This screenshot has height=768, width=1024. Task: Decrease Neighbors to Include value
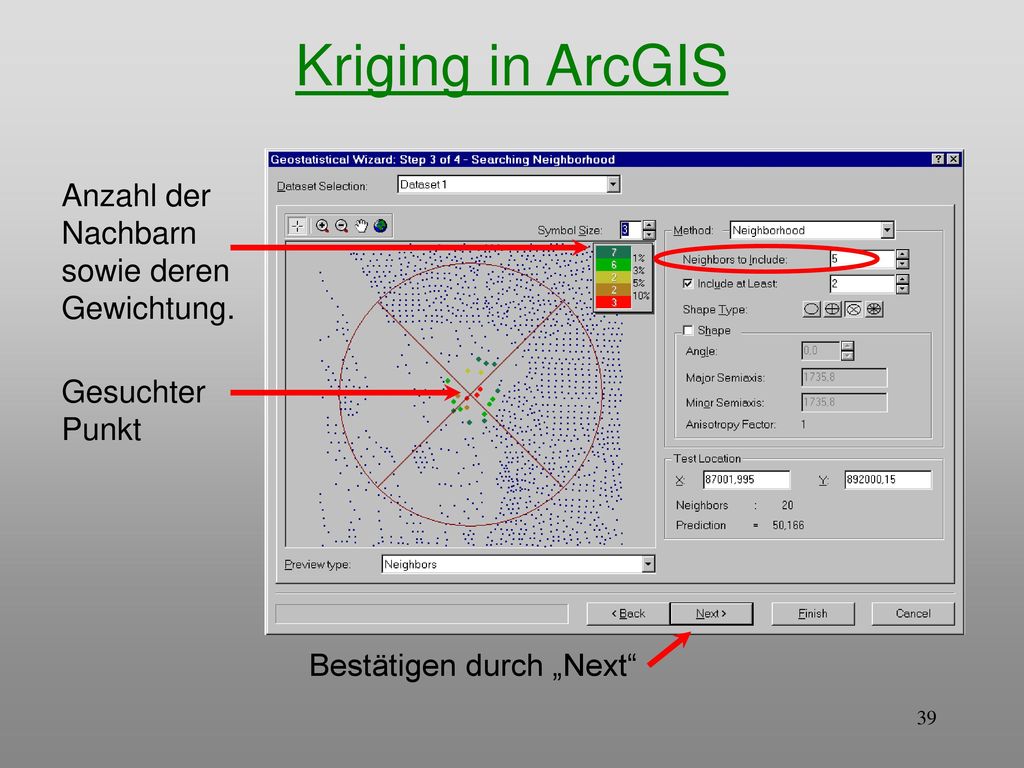pyautogui.click(x=903, y=264)
